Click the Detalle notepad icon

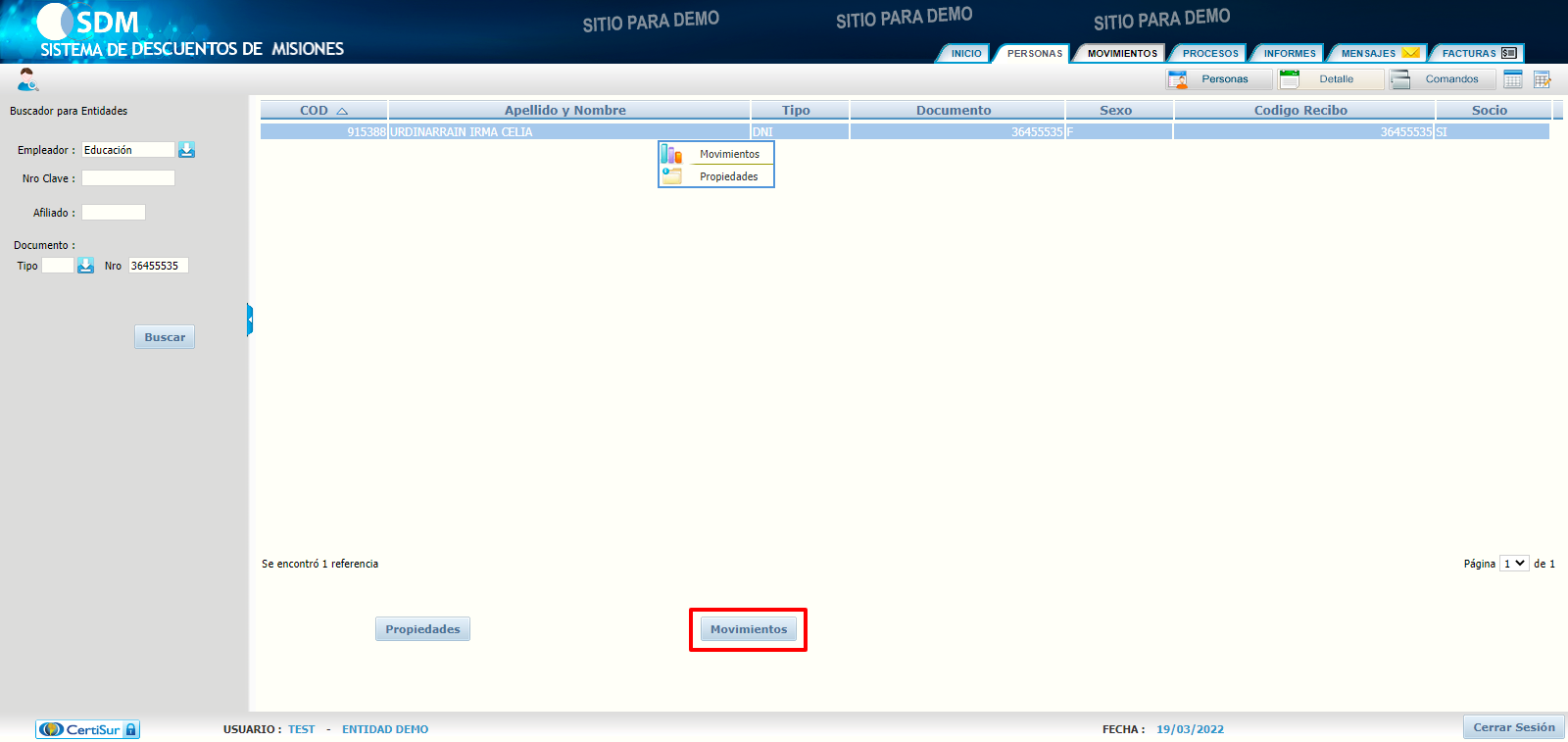pos(1290,79)
